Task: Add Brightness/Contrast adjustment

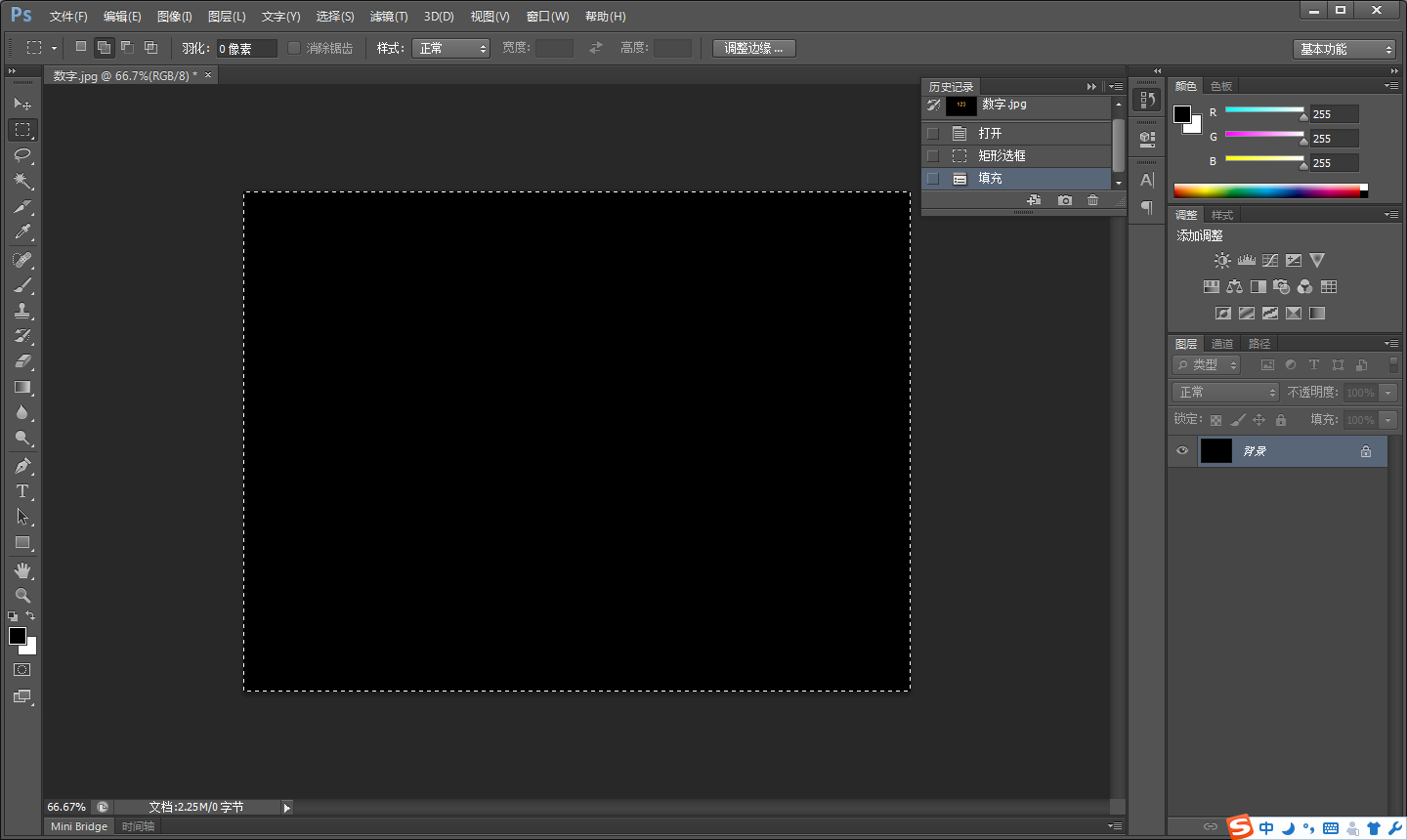Action: [1222, 261]
